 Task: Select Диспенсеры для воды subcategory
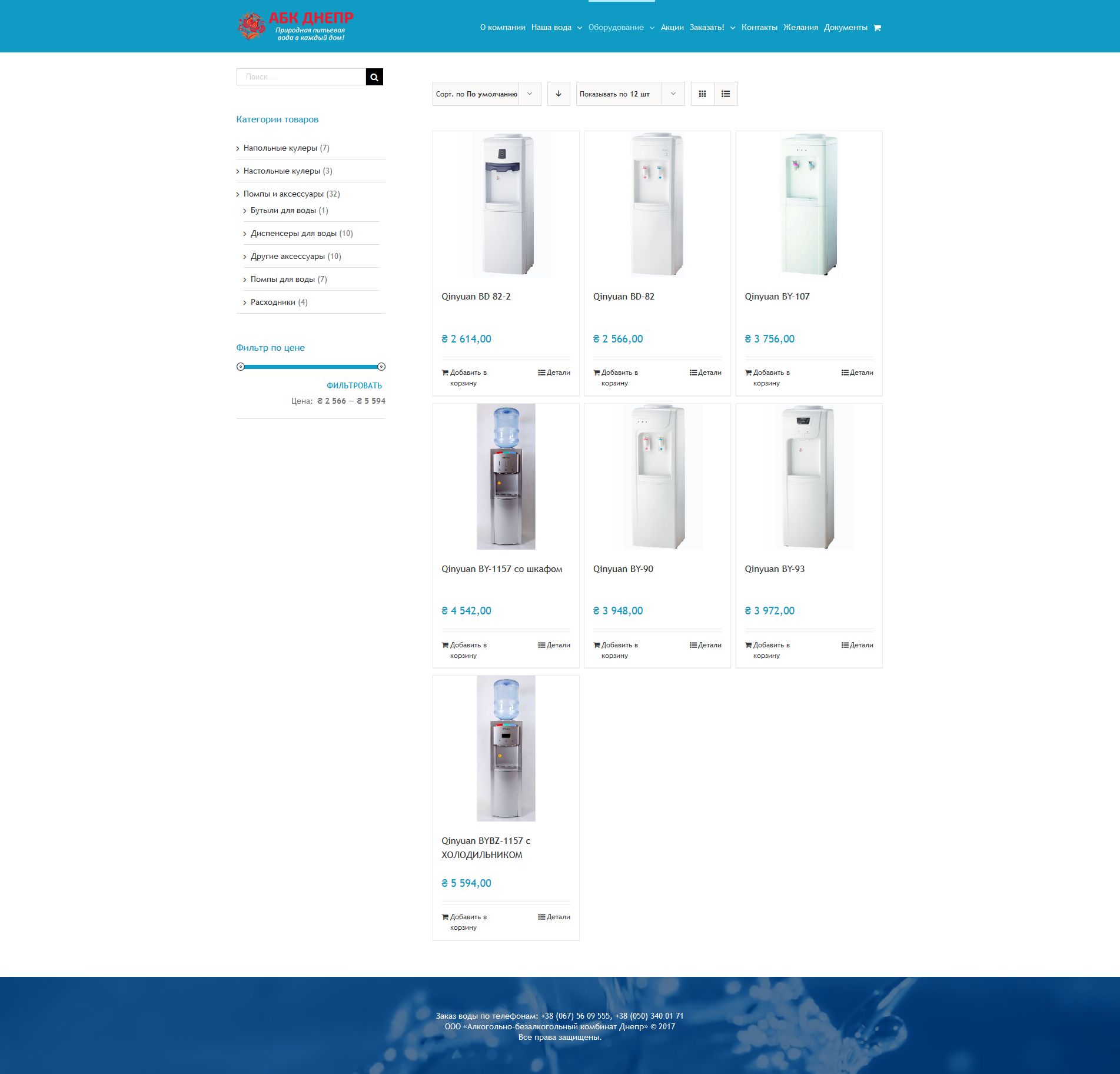point(294,234)
